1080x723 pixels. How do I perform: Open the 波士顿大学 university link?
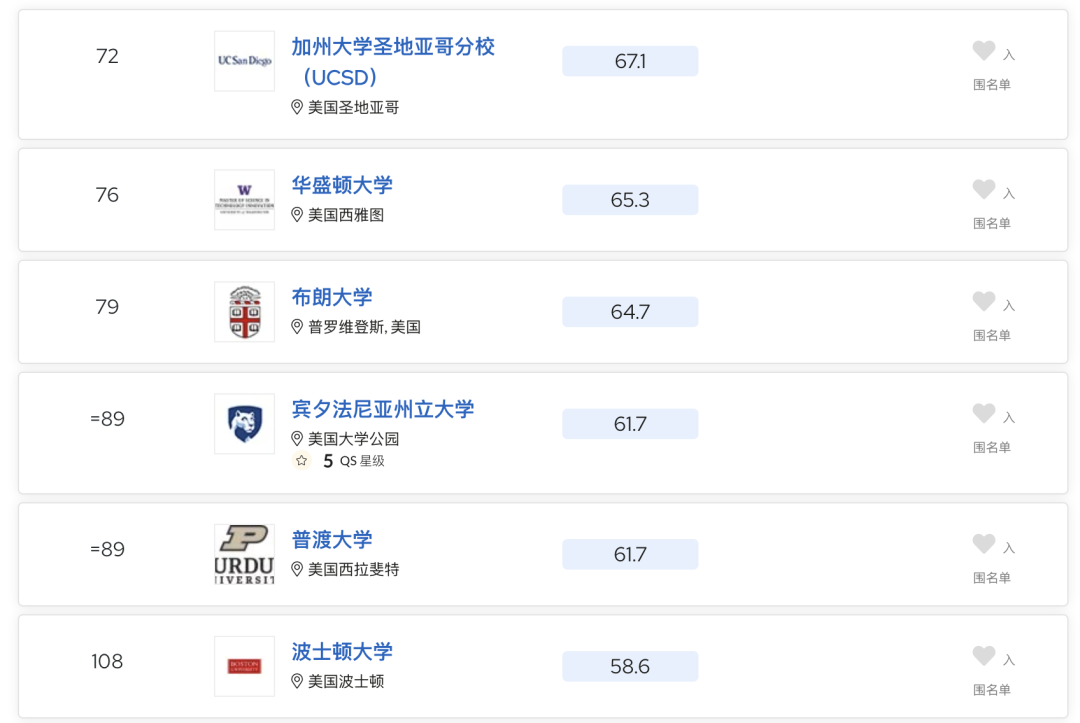pos(342,651)
